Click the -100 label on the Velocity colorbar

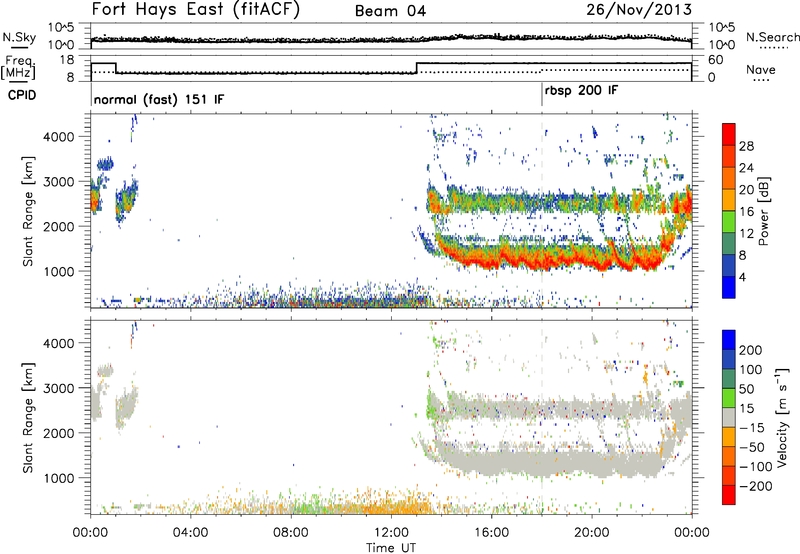coord(756,466)
